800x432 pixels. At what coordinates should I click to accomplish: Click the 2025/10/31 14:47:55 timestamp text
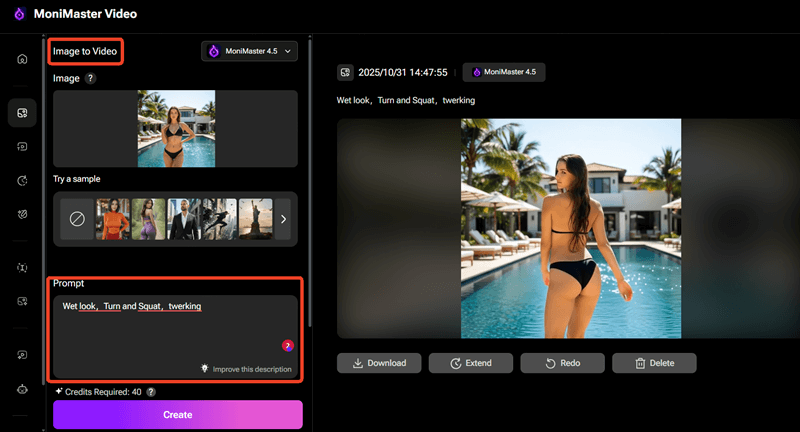pyautogui.click(x=403, y=72)
